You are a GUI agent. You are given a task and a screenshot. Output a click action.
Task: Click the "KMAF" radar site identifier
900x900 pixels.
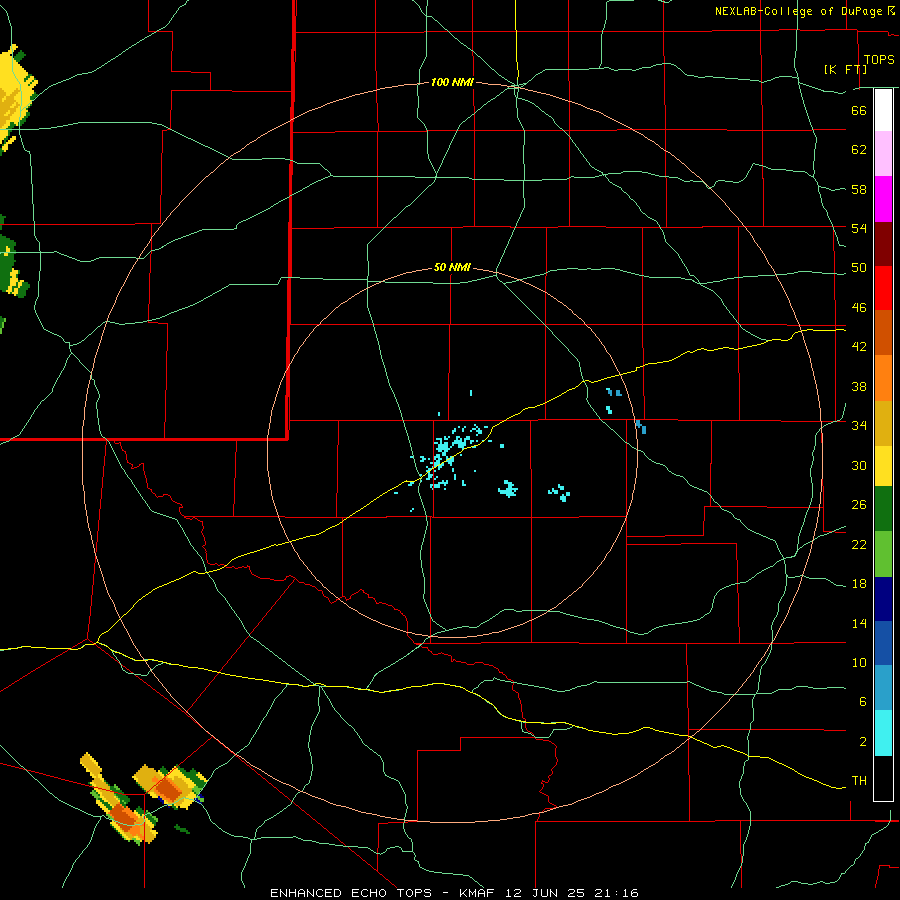tap(479, 893)
